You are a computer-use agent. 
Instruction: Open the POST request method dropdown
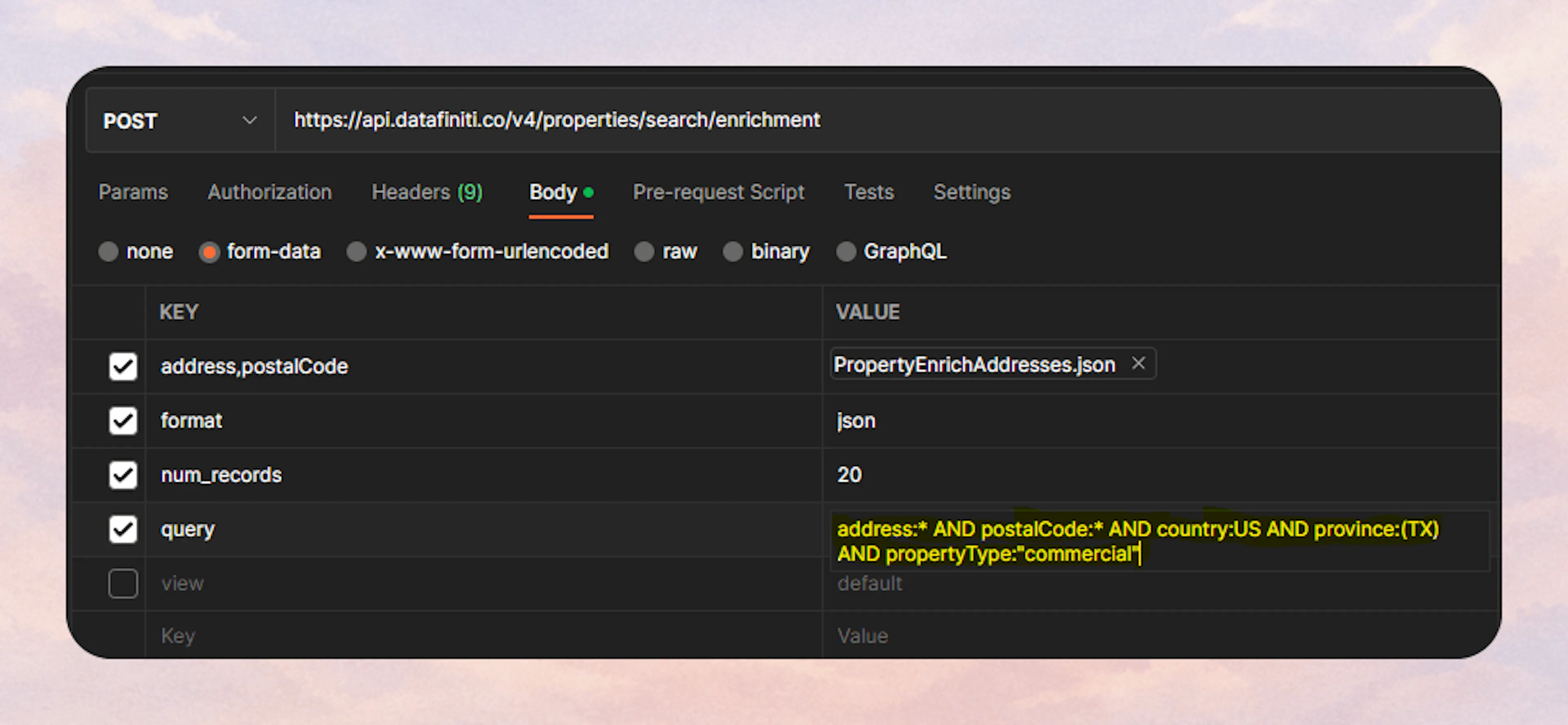pos(248,120)
